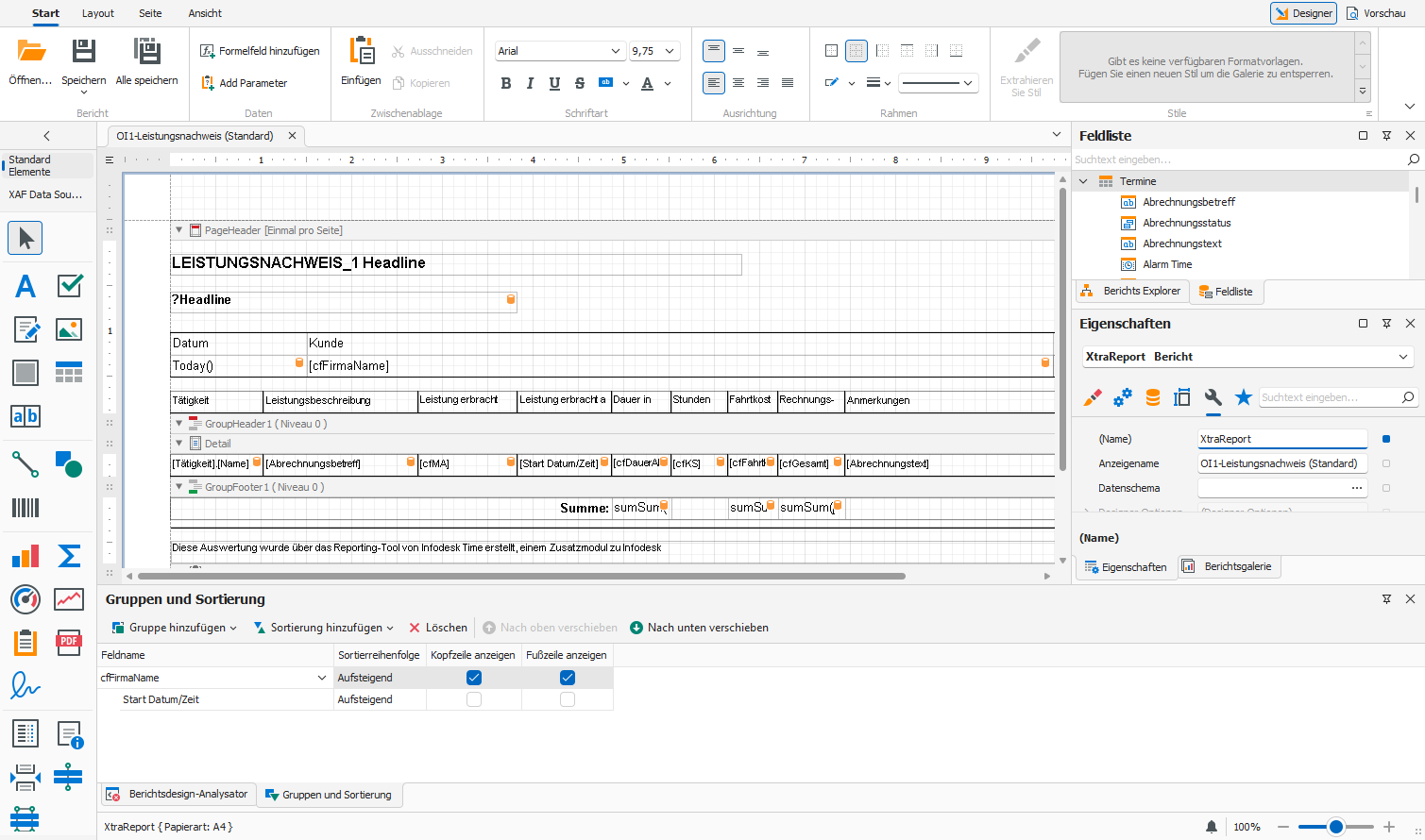Uncheck Kopfzeile anzeigen for cfFirmaName
Image resolution: width=1425 pixels, height=840 pixels.
(x=474, y=678)
